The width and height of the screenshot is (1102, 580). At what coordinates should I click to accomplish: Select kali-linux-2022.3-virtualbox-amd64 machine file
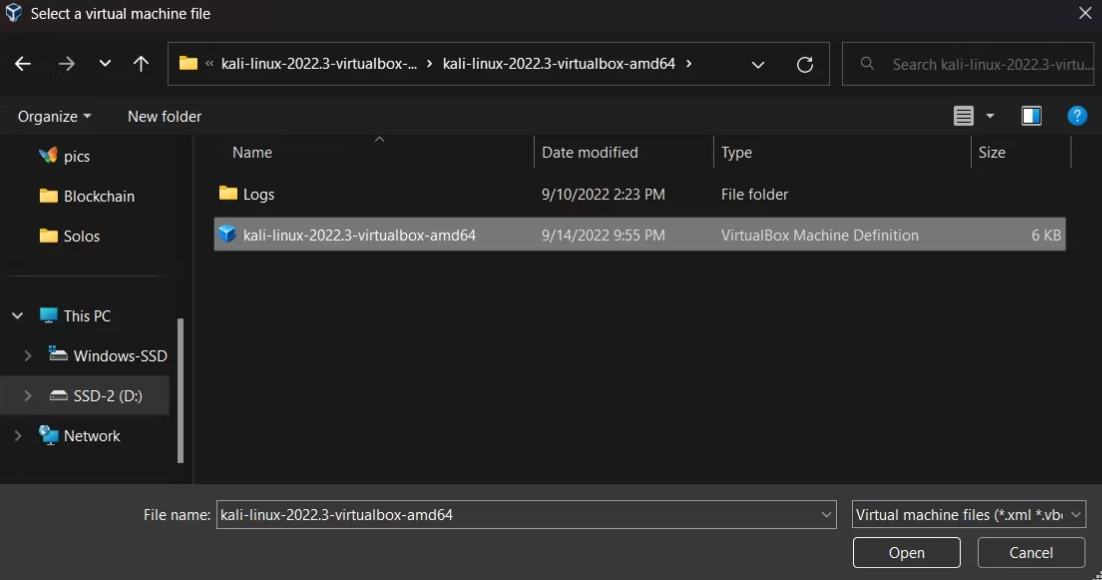tap(640, 234)
